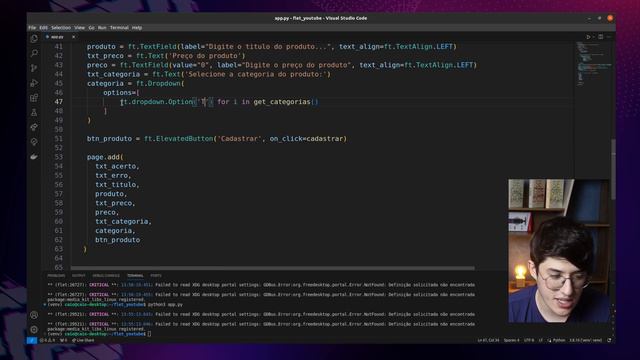Open the View menu

pos(80,28)
